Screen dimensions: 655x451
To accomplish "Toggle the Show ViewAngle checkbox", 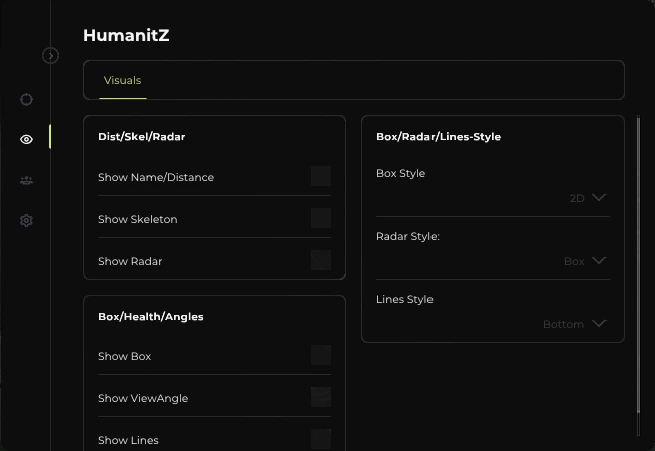I will click(x=321, y=397).
